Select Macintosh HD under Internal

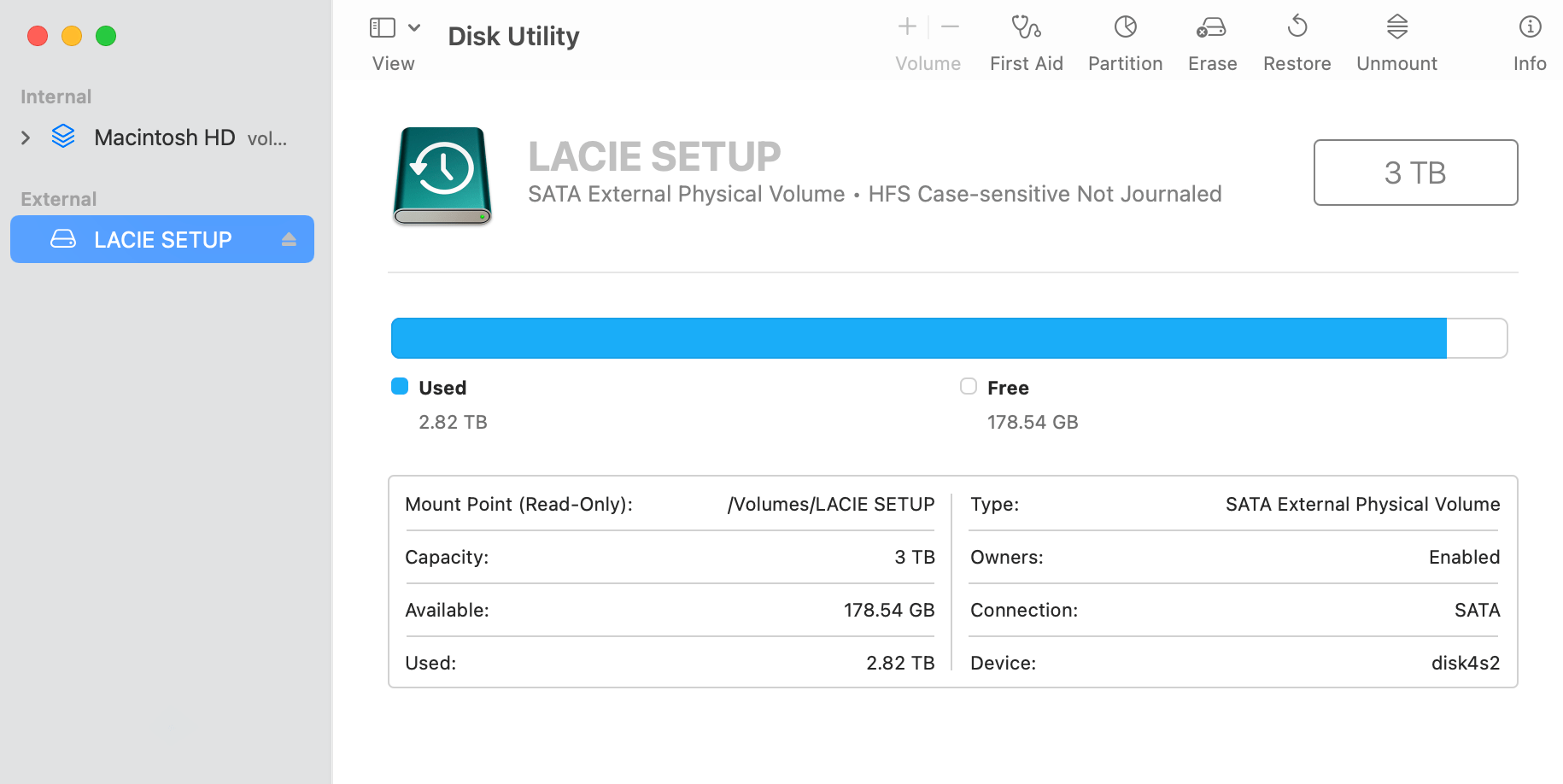click(163, 137)
